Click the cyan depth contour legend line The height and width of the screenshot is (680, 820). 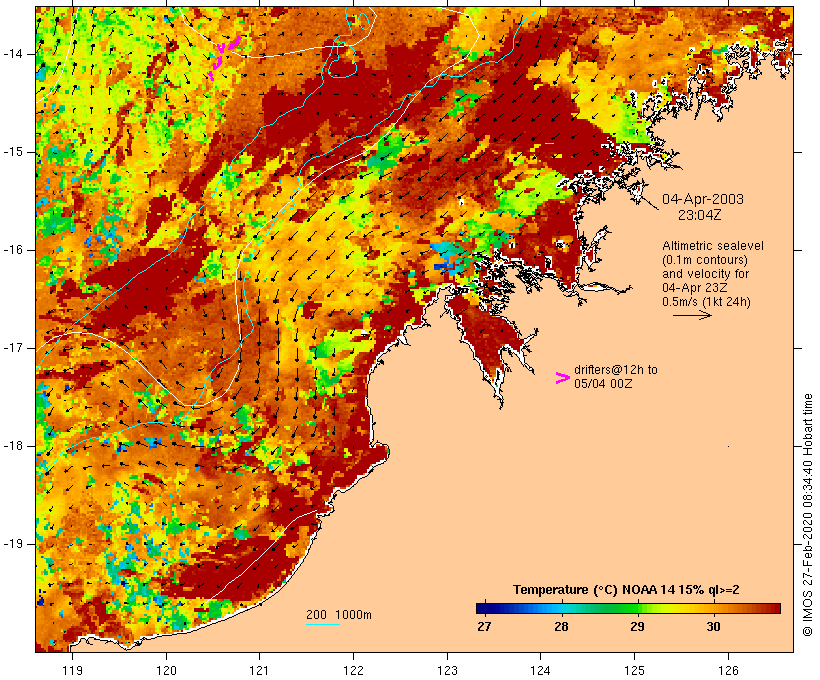(323, 624)
